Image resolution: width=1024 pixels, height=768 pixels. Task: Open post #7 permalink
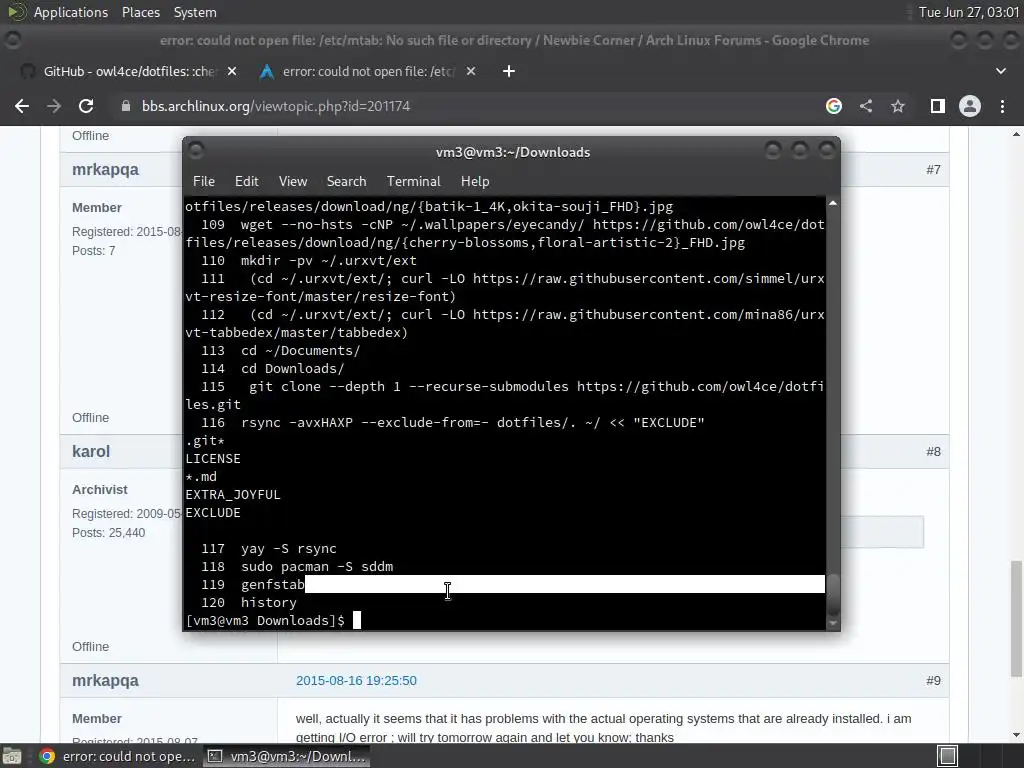[933, 170]
